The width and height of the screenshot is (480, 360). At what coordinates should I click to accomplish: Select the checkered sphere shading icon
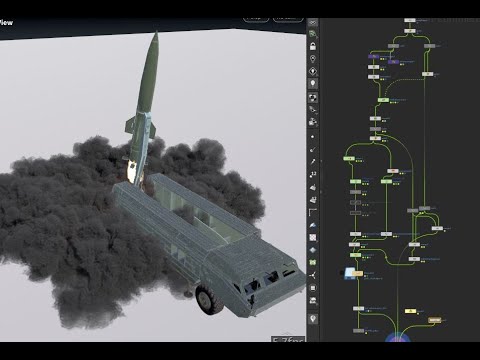coord(313,97)
